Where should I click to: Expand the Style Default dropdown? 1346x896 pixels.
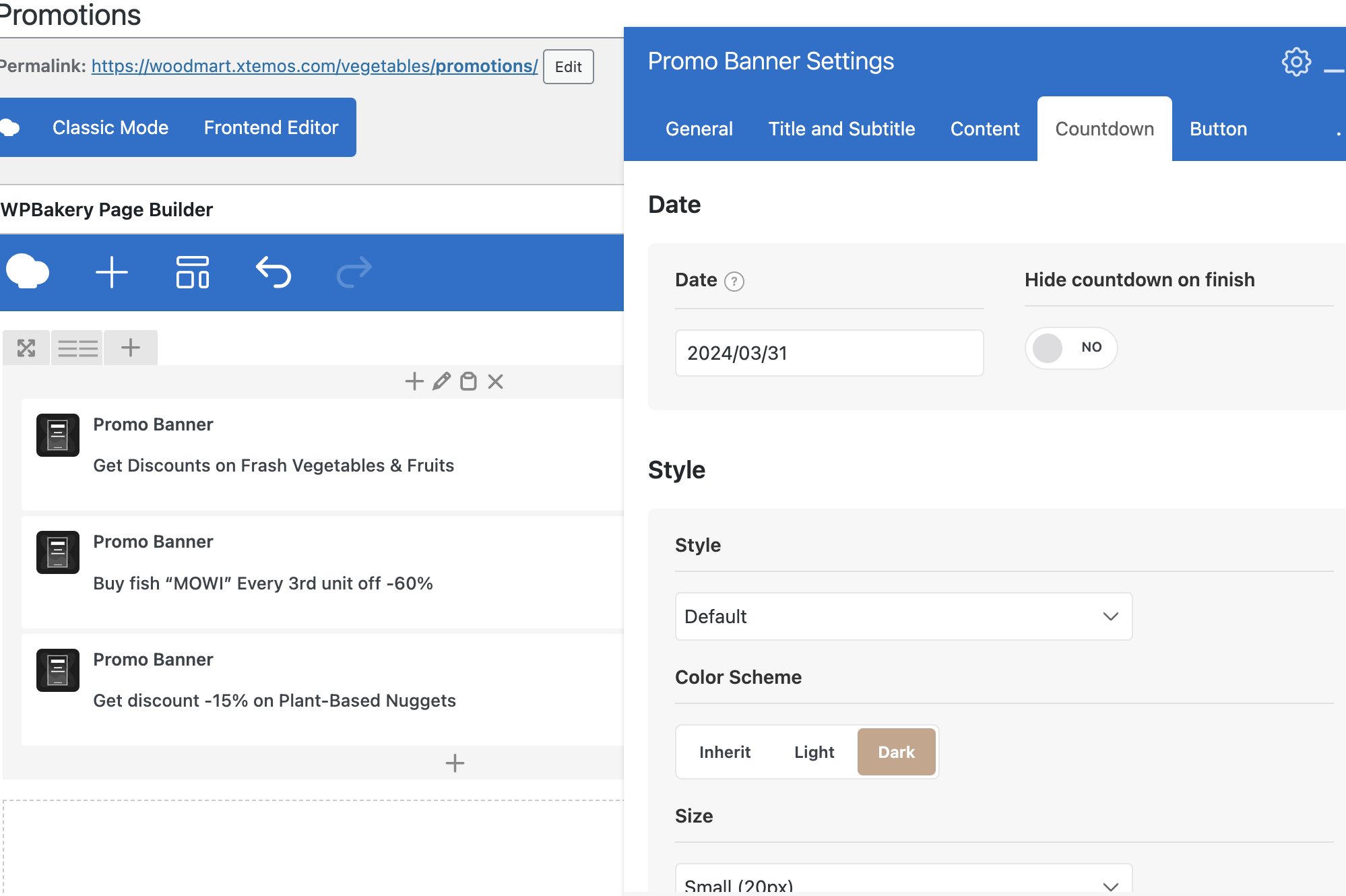(903, 616)
